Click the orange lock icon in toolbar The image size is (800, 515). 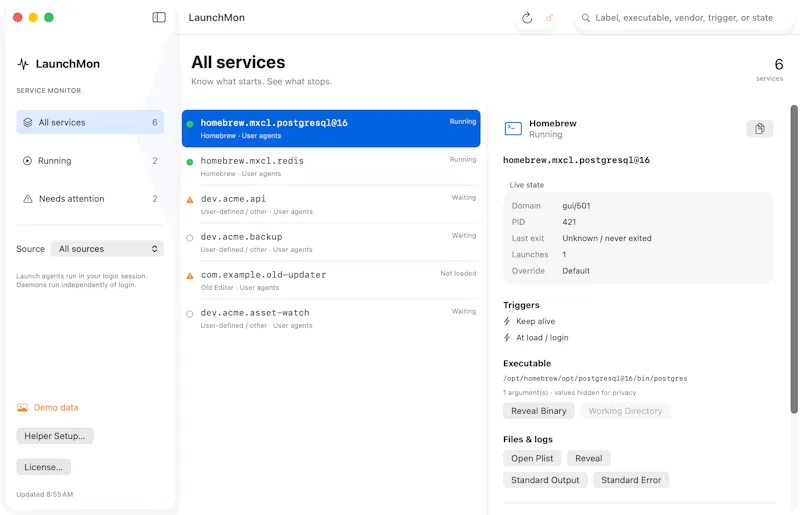[549, 18]
